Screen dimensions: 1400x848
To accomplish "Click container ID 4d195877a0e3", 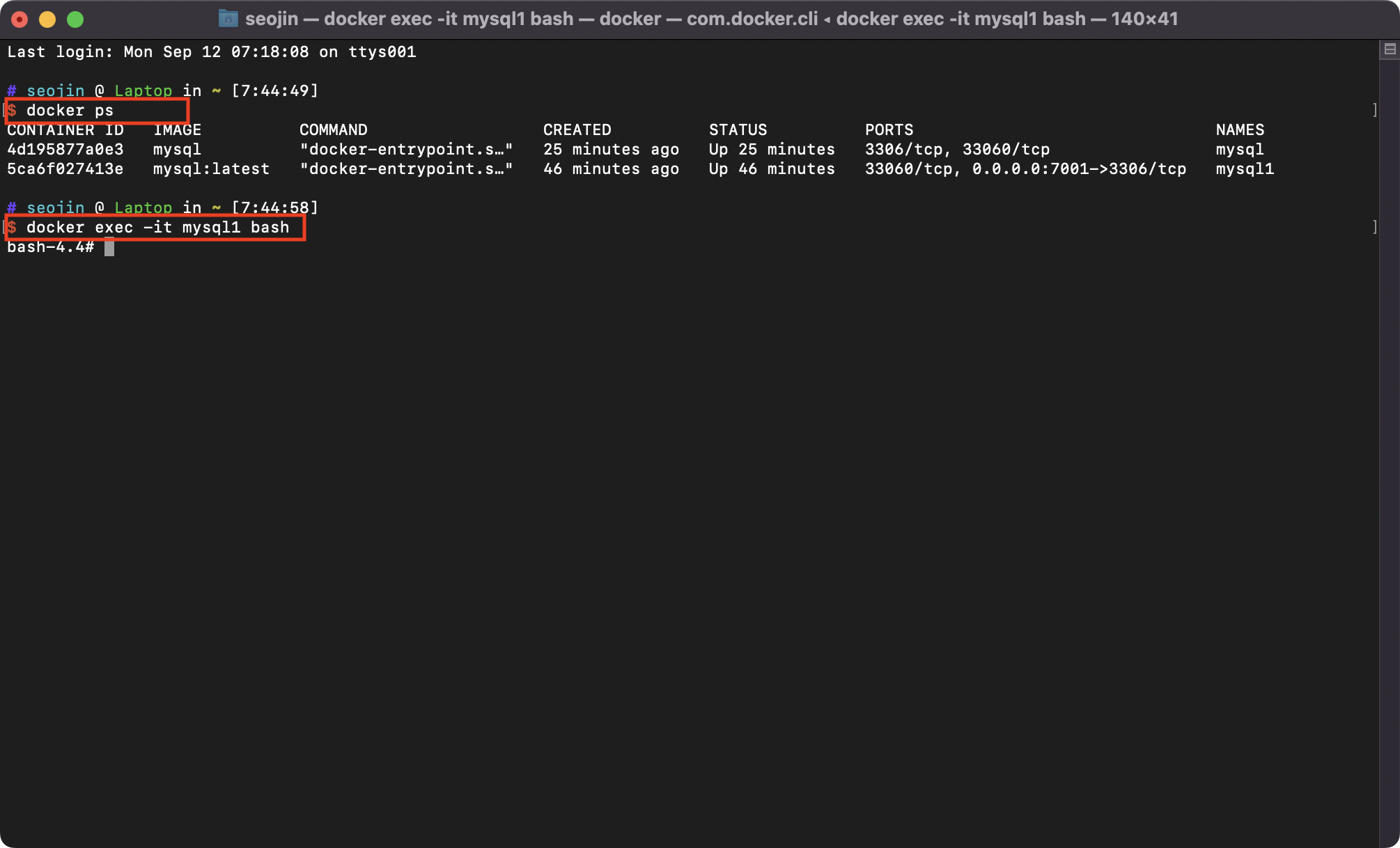I will 65,150.
